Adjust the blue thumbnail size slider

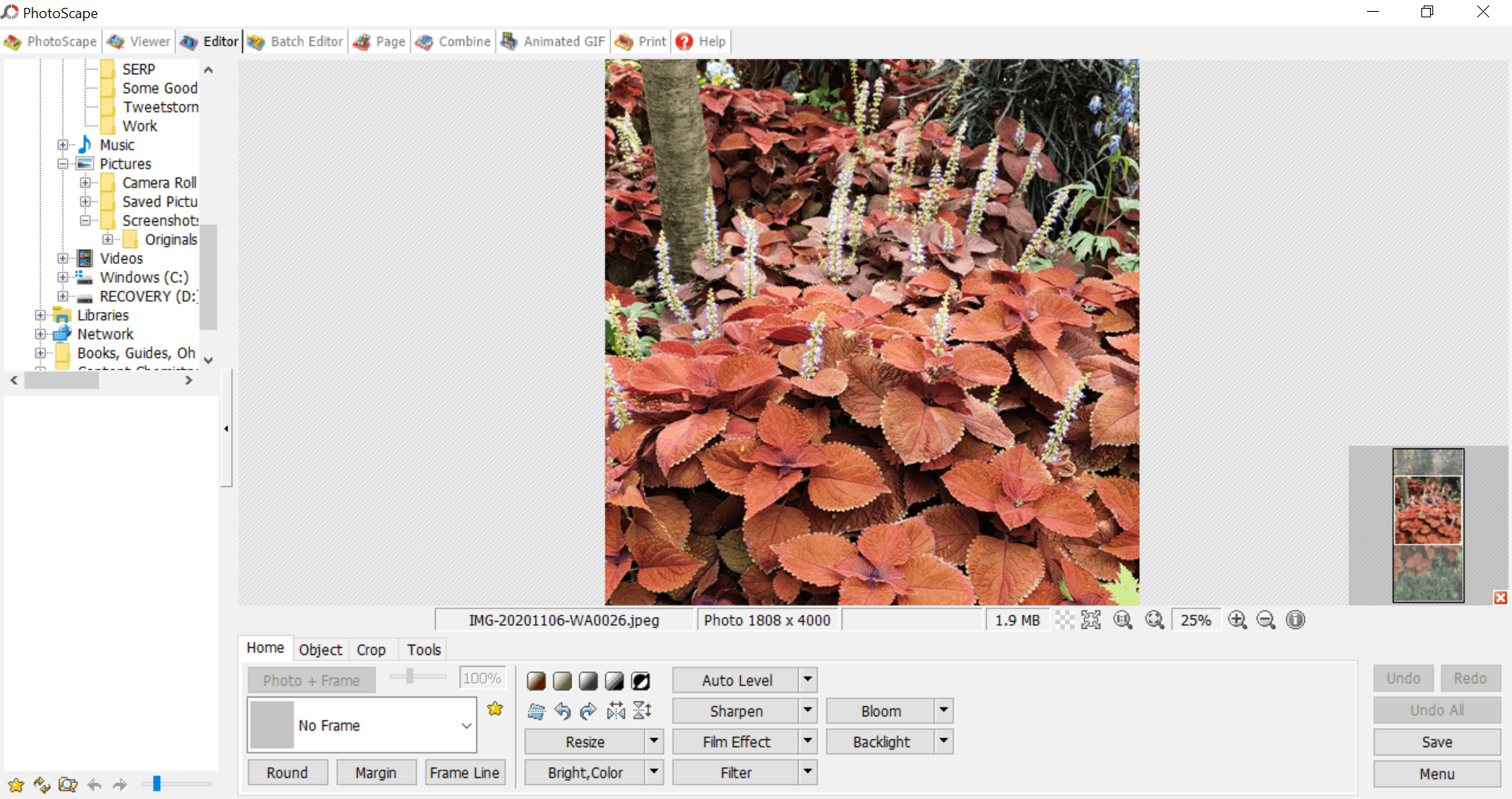(157, 784)
